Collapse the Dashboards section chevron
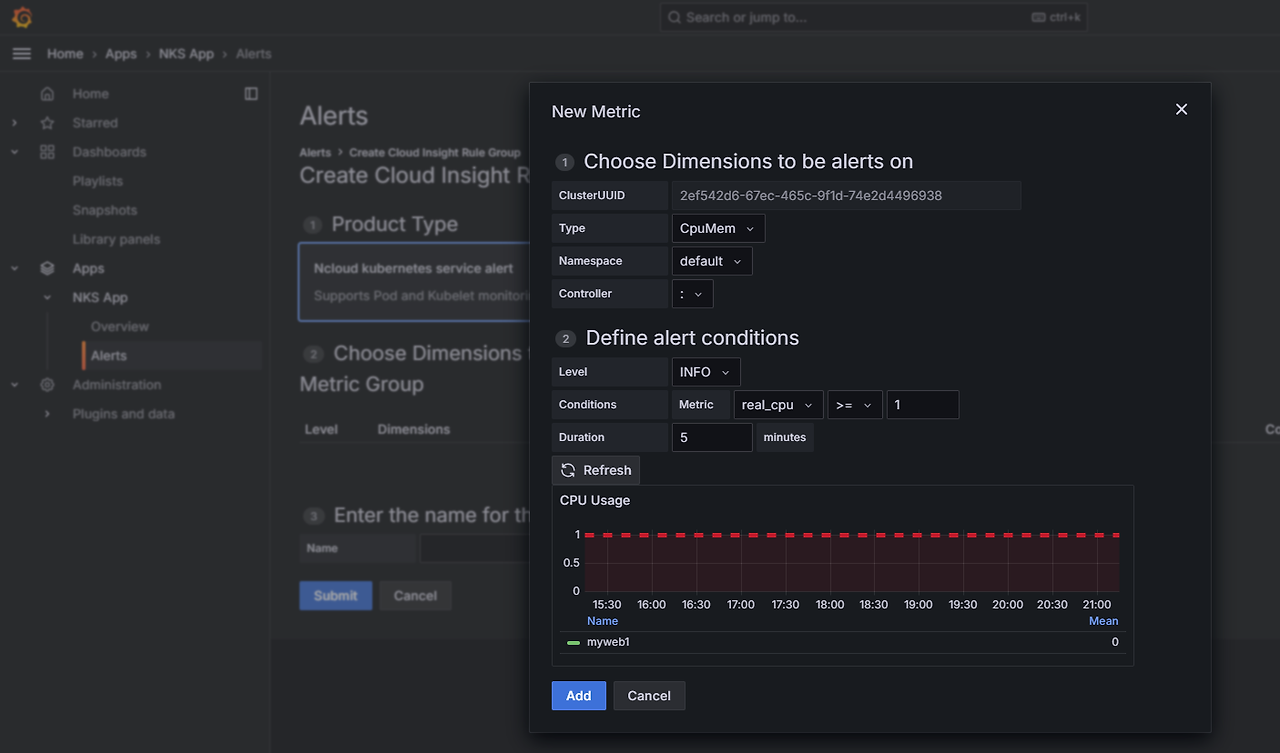This screenshot has height=753, width=1280. pos(14,152)
